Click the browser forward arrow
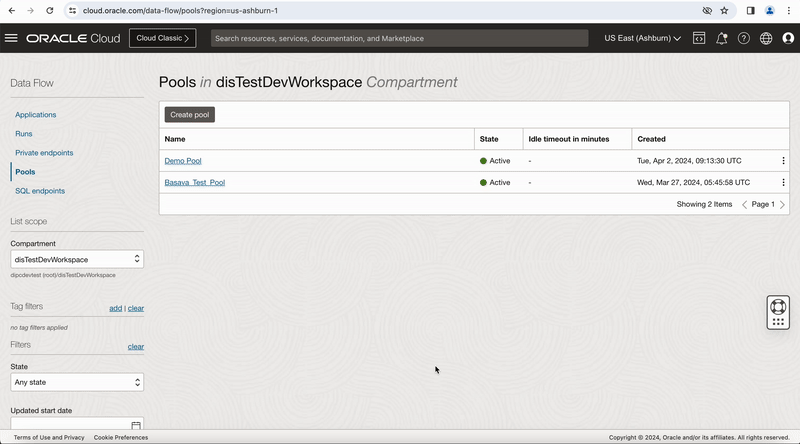The image size is (800, 444). point(31,10)
